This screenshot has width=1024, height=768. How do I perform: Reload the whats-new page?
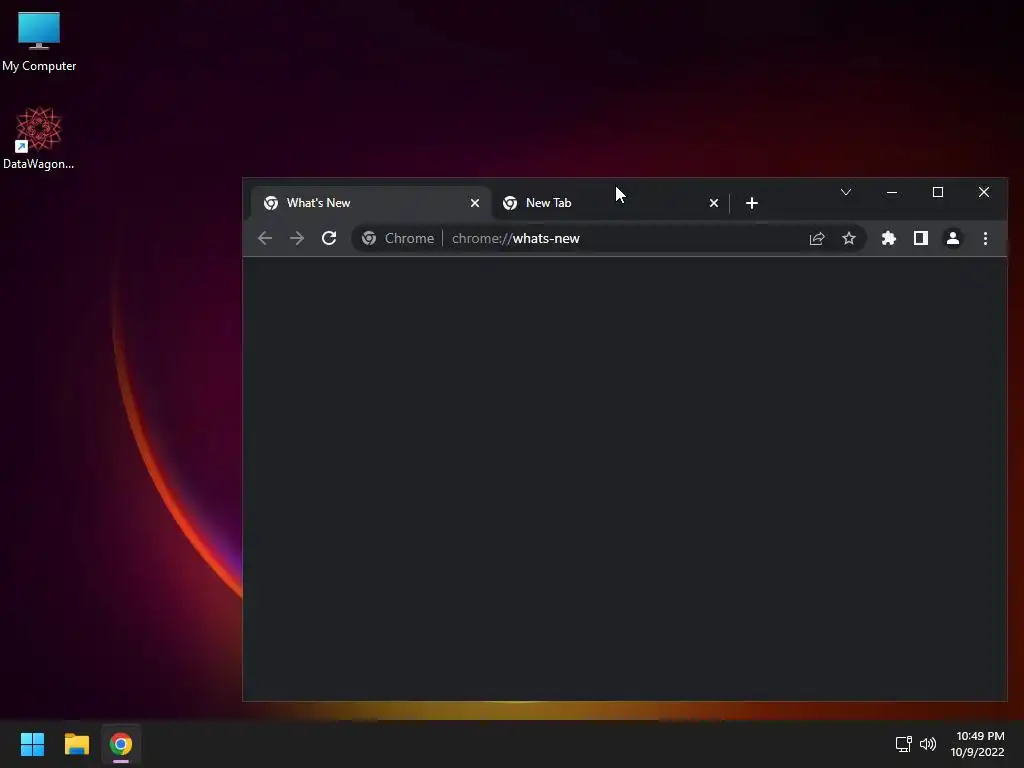pyautogui.click(x=328, y=238)
